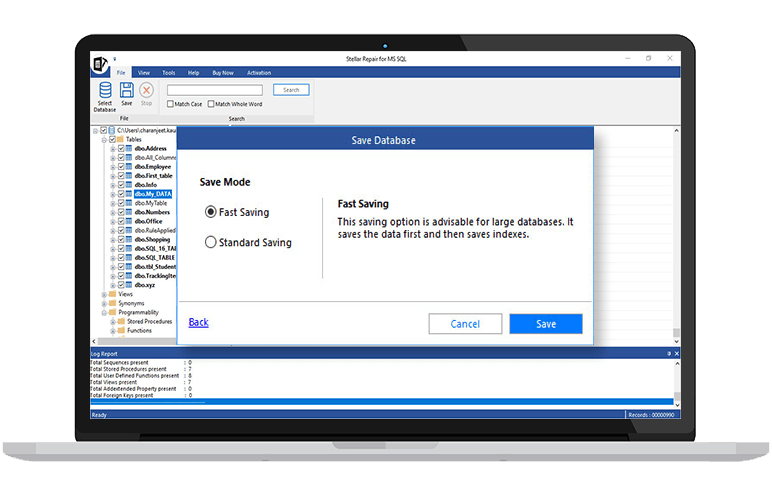Viewport: 772px width, 488px height.
Task: Click the Stellar Repair app logo icon
Action: click(99, 64)
